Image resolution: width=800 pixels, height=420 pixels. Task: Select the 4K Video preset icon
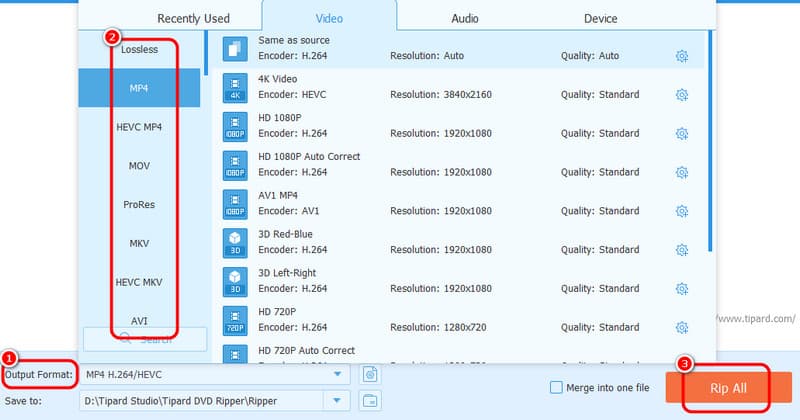click(235, 88)
